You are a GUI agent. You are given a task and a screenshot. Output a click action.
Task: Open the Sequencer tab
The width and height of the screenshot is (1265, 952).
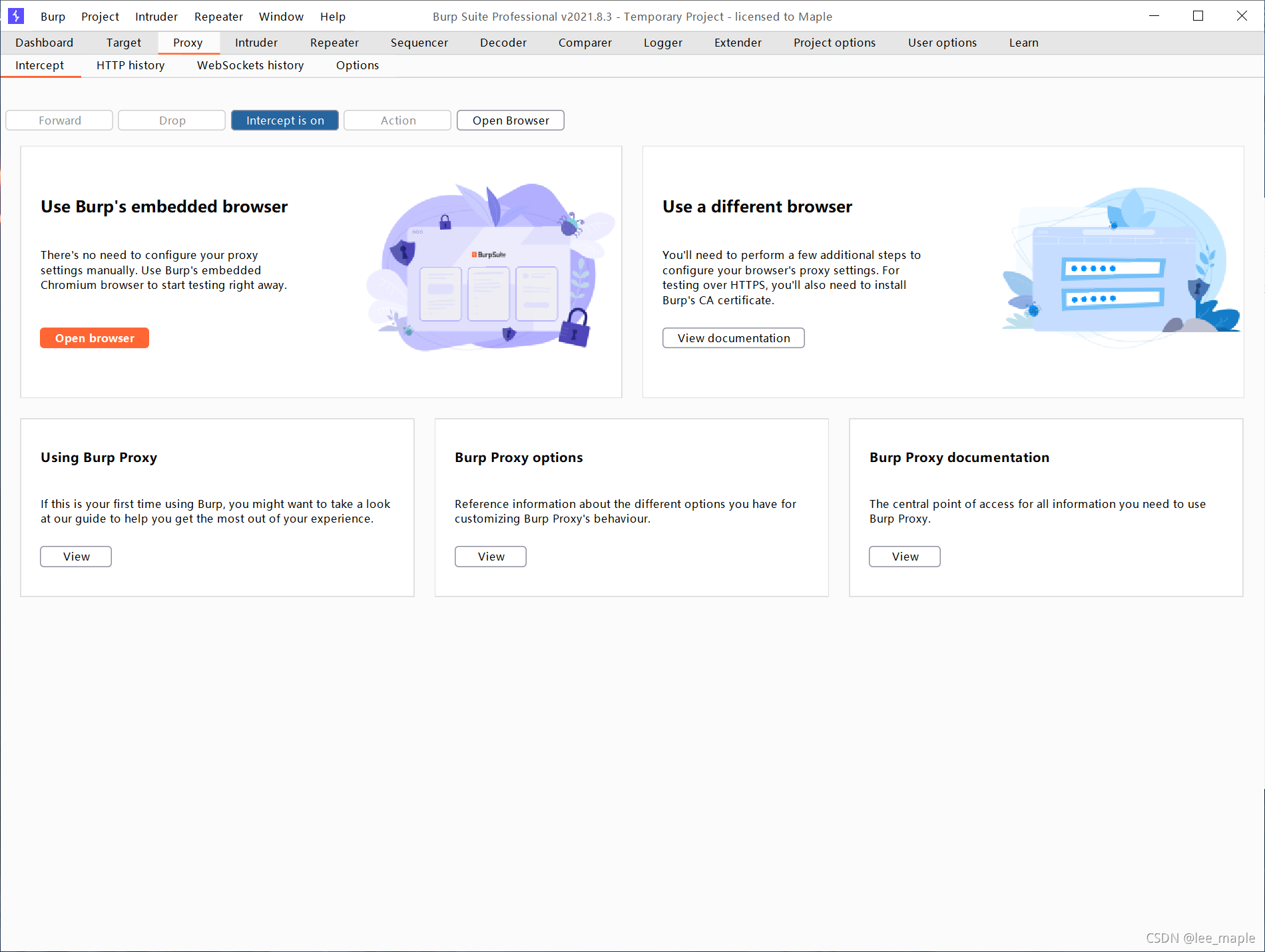point(419,43)
